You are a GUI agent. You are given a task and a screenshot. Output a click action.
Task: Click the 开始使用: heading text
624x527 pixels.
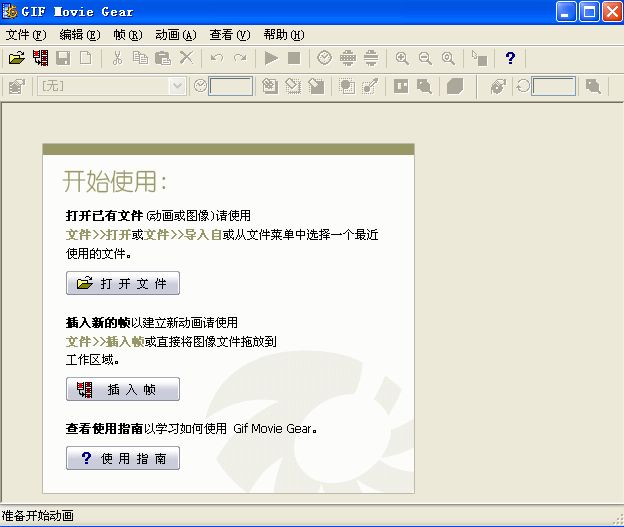click(x=115, y=181)
